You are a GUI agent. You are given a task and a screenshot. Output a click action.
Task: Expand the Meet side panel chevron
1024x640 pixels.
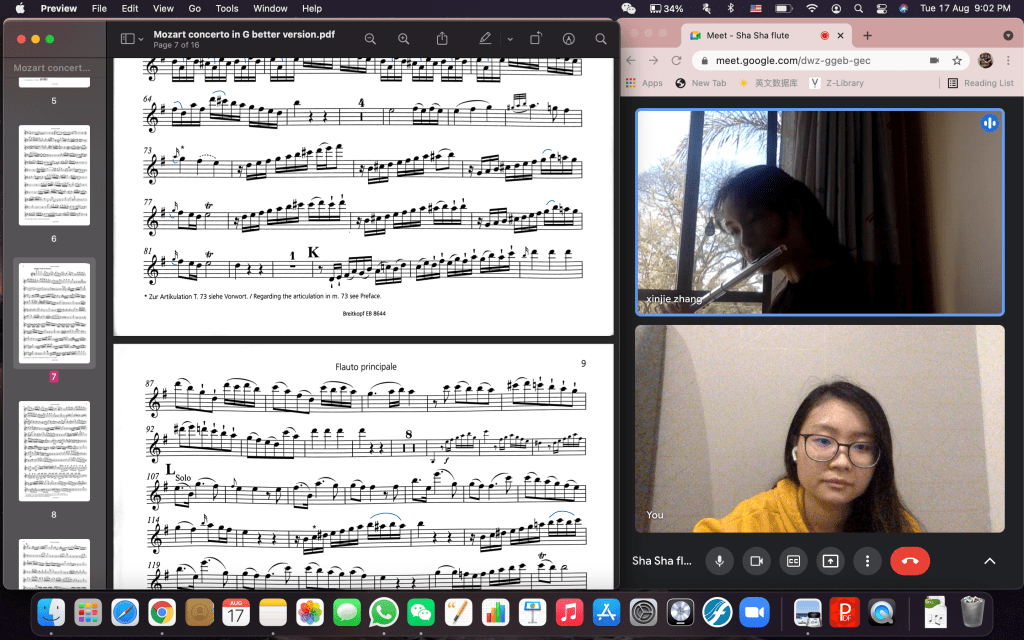coord(989,561)
